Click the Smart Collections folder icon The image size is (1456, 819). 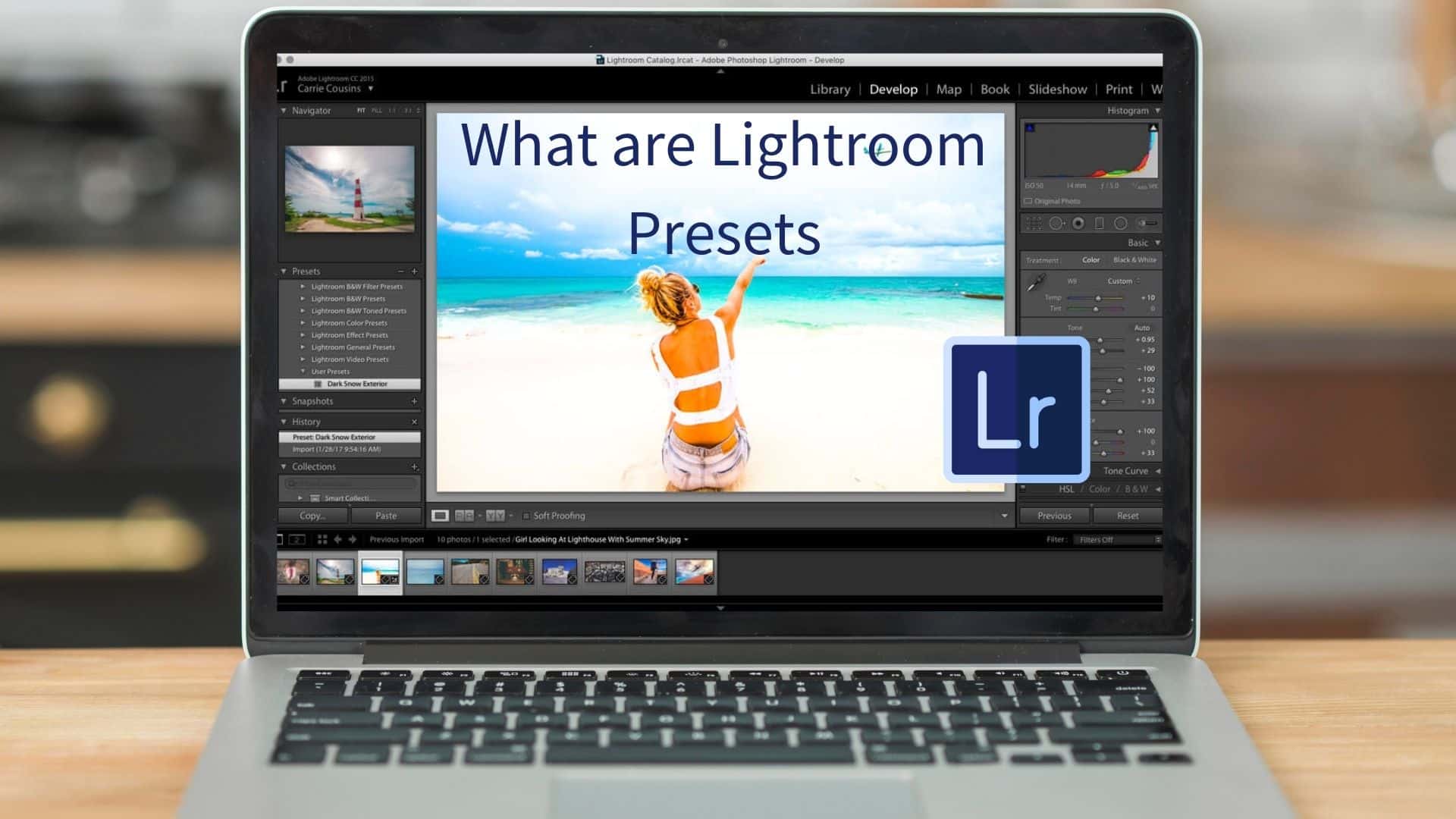coord(315,498)
